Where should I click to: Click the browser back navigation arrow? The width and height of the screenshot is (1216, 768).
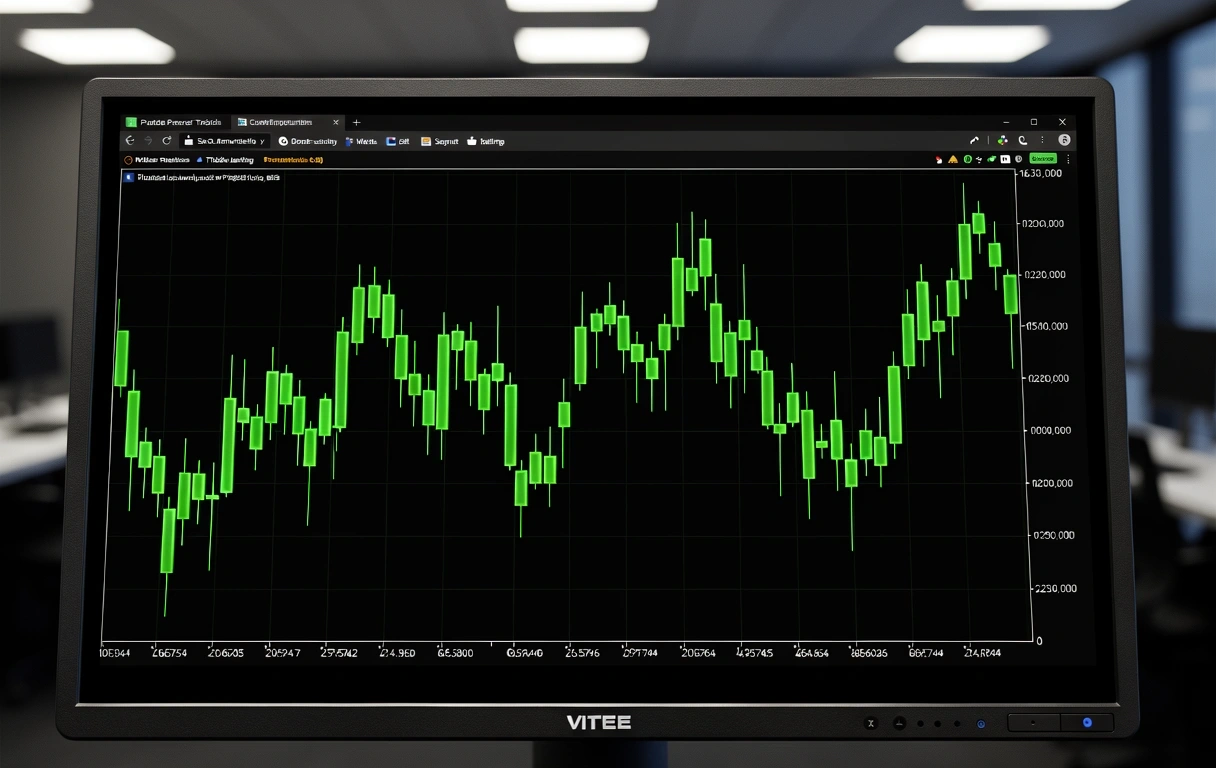coord(130,140)
